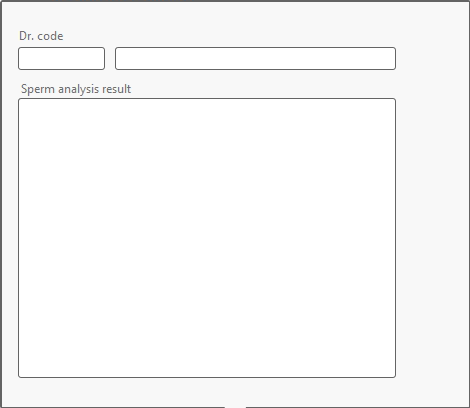Viewport: 470px width, 408px height.
Task: Activate the Sperm analysis result field
Action: (207, 238)
